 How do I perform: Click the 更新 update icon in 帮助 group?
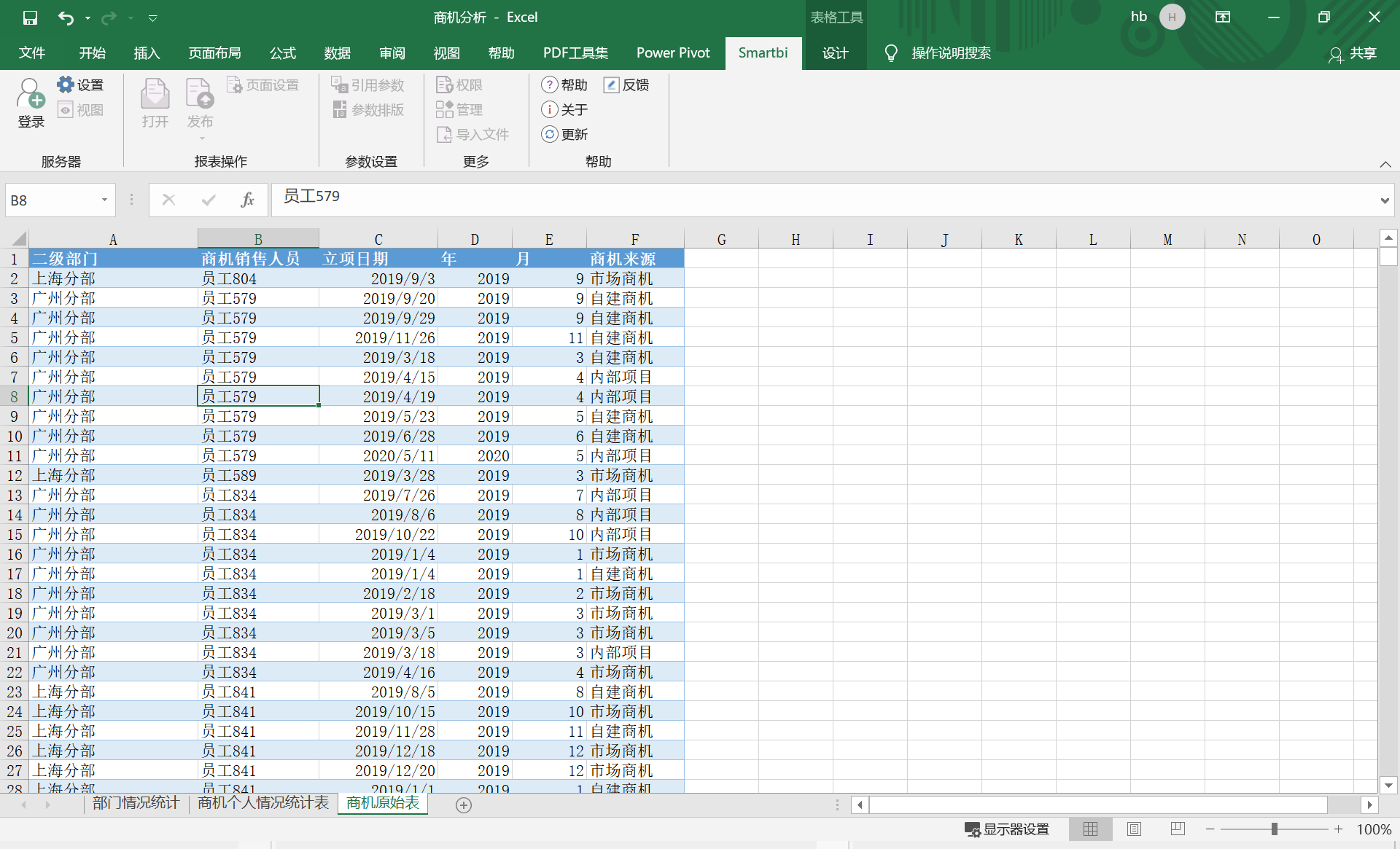[x=565, y=134]
